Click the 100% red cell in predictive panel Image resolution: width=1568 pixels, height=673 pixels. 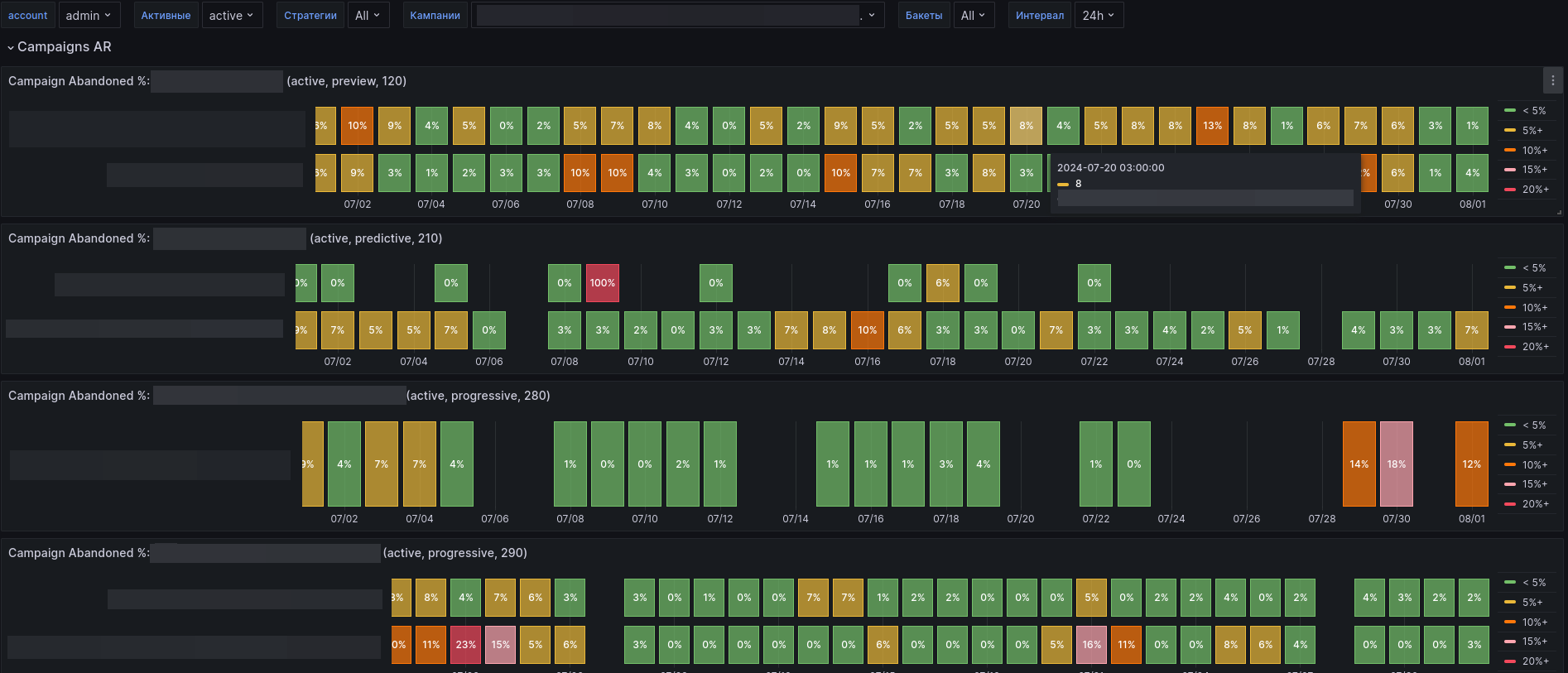pos(603,283)
